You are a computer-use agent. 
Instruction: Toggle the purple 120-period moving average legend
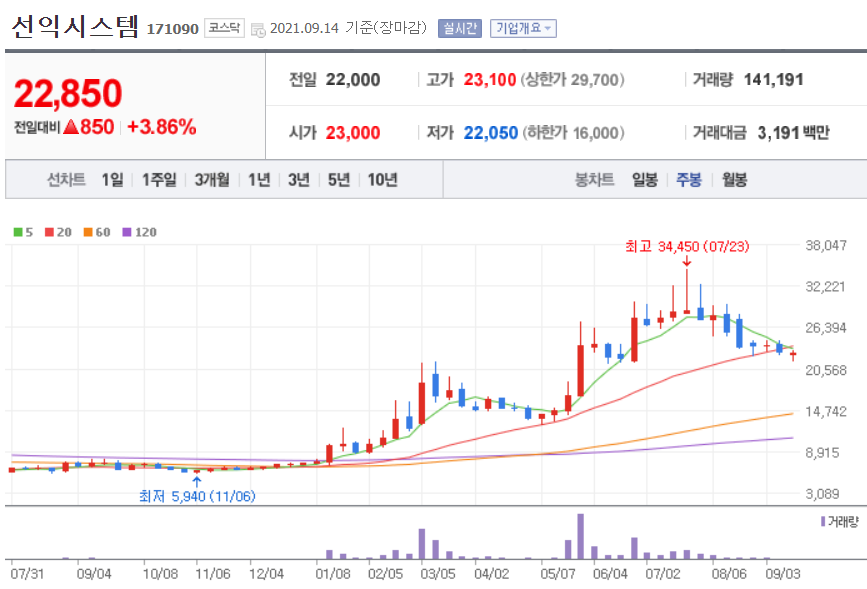(x=126, y=230)
